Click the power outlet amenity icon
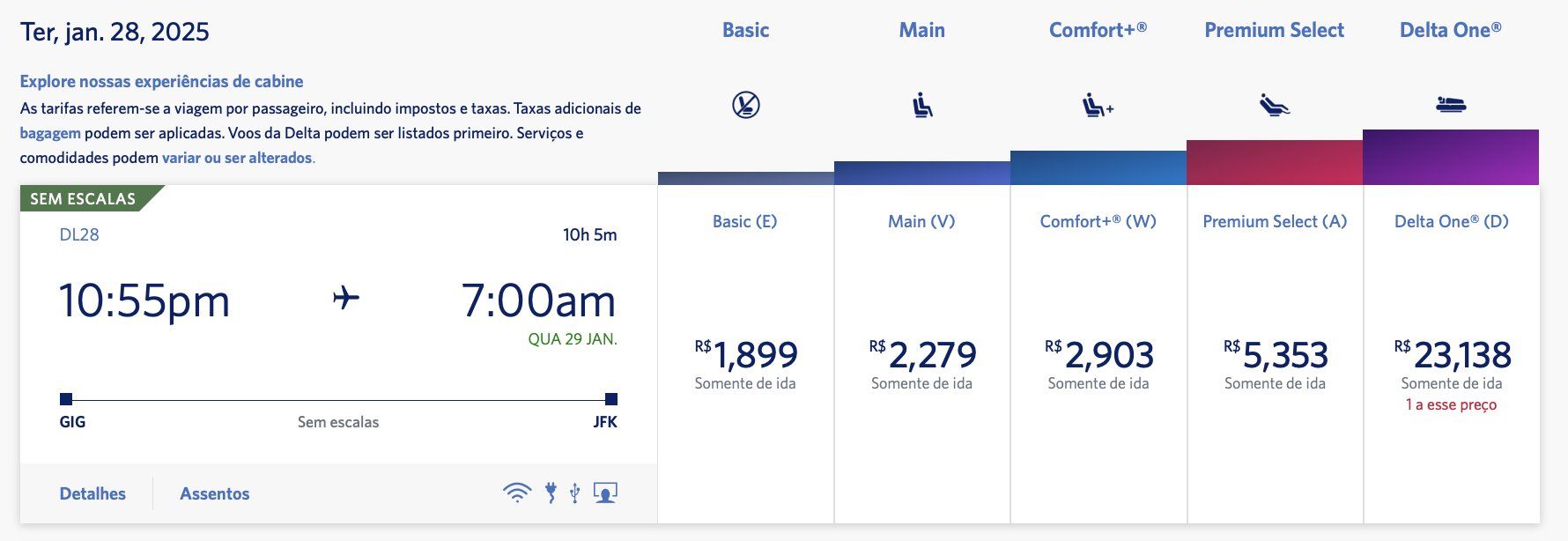1568x541 pixels. click(x=551, y=493)
